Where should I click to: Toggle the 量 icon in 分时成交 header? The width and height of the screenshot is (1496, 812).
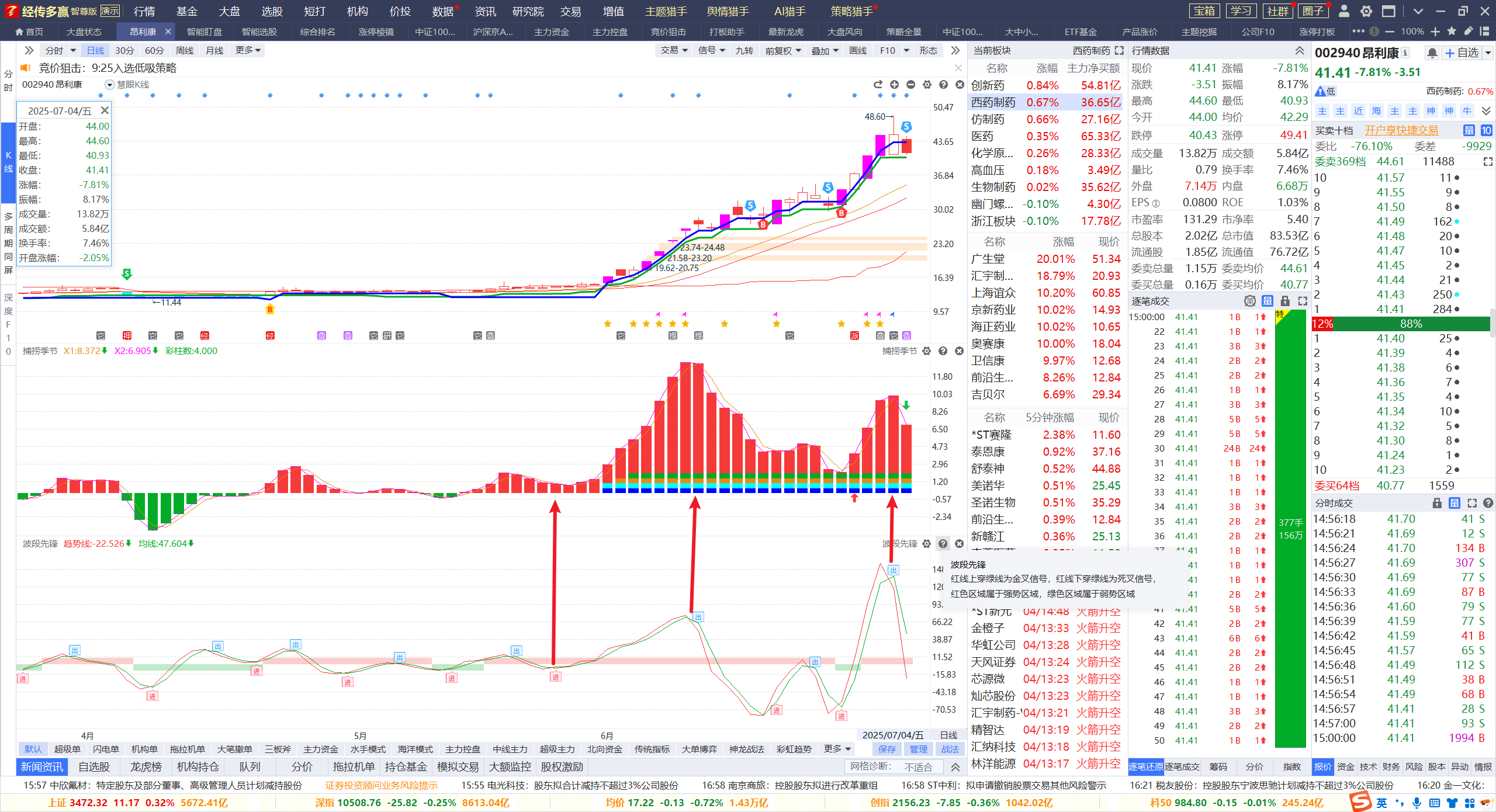coord(1455,503)
